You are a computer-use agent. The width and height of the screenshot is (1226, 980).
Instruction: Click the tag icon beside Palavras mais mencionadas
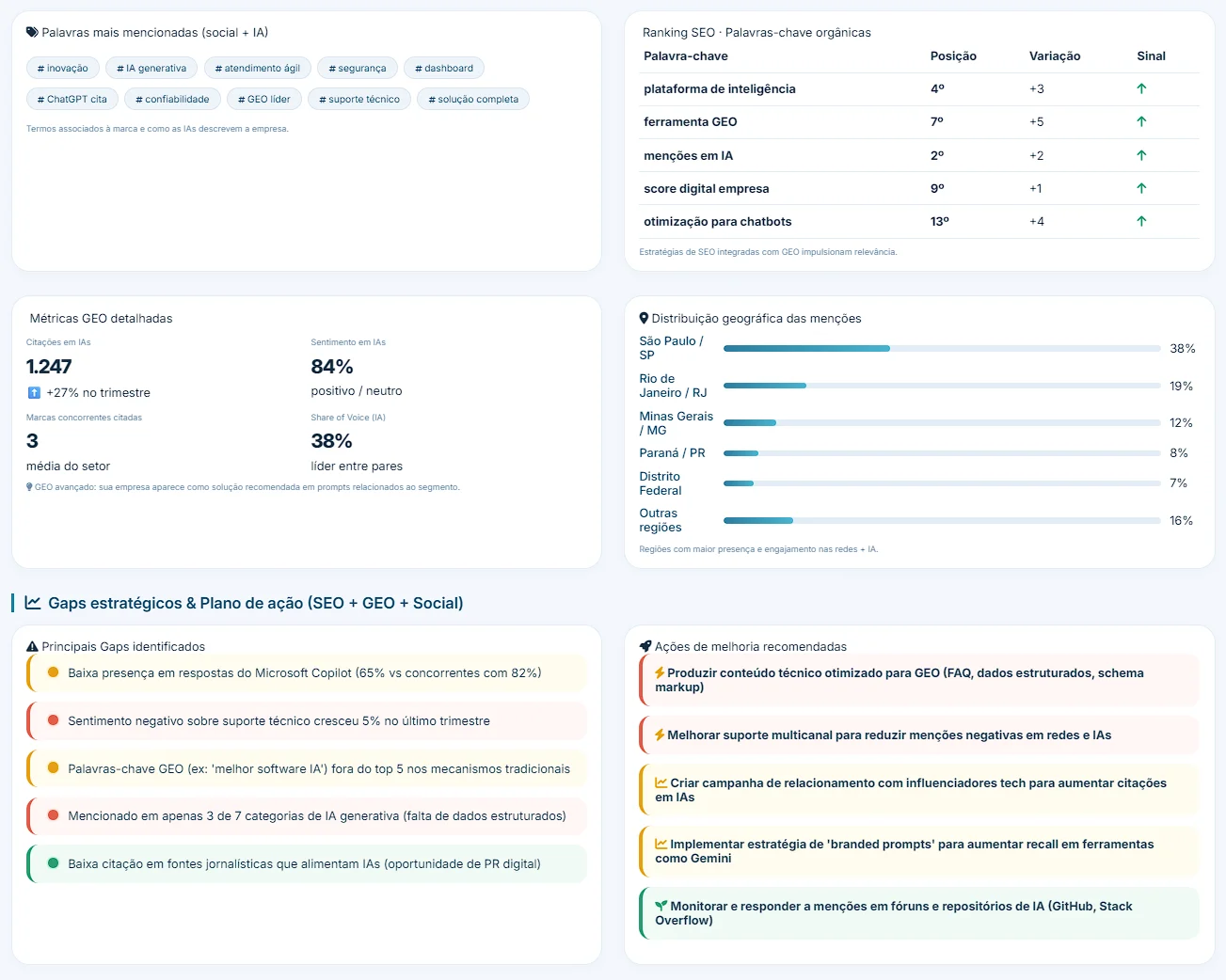pos(32,33)
